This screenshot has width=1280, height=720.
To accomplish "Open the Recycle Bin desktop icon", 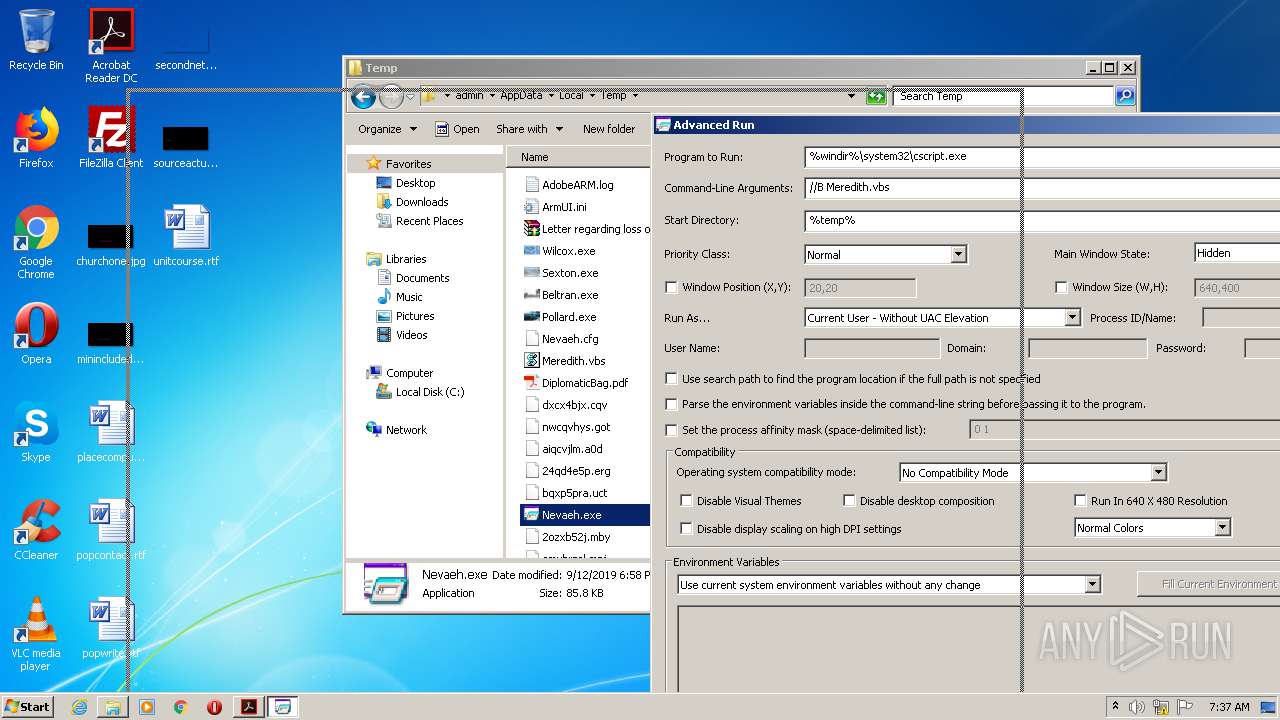I will pos(36,40).
